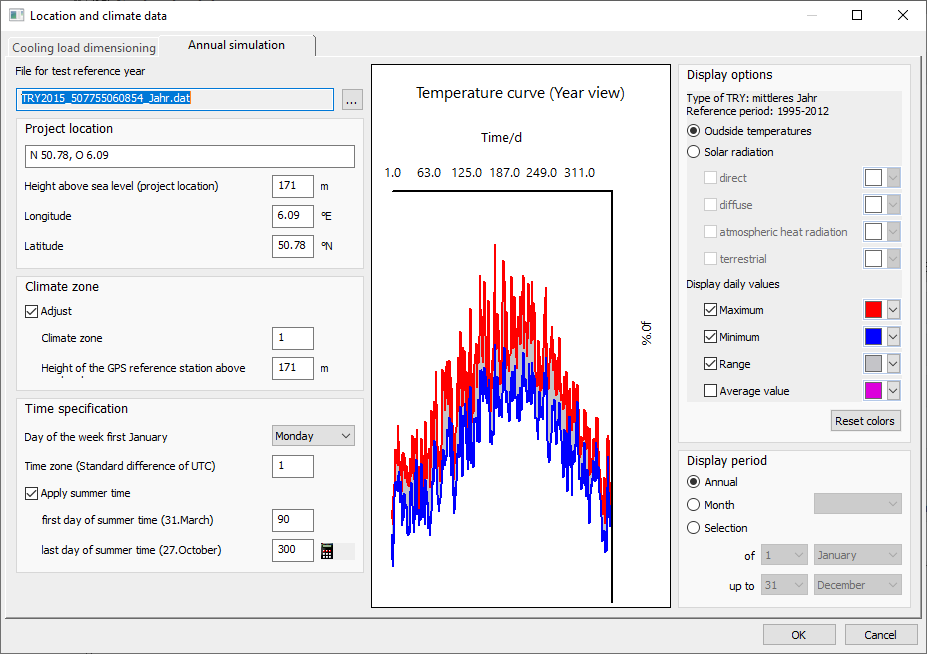The image size is (927, 654).
Task: Click the temperature curve chart
Action: pos(521,336)
